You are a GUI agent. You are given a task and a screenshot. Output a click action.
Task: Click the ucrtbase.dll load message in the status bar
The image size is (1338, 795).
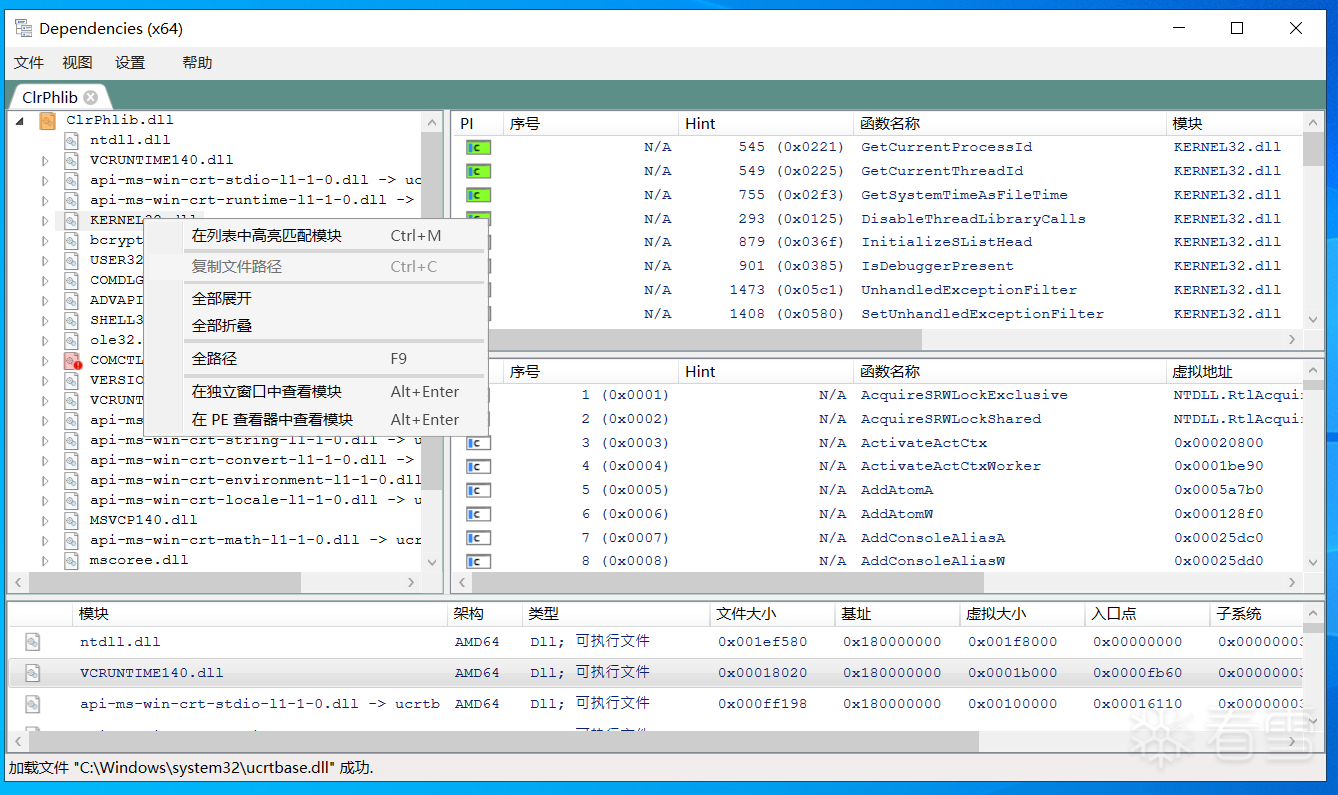point(190,768)
